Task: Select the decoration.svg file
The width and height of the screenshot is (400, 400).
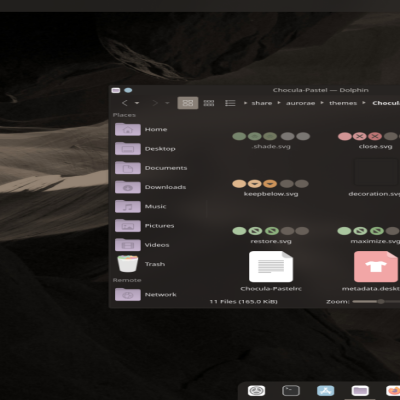Action: pos(375,178)
